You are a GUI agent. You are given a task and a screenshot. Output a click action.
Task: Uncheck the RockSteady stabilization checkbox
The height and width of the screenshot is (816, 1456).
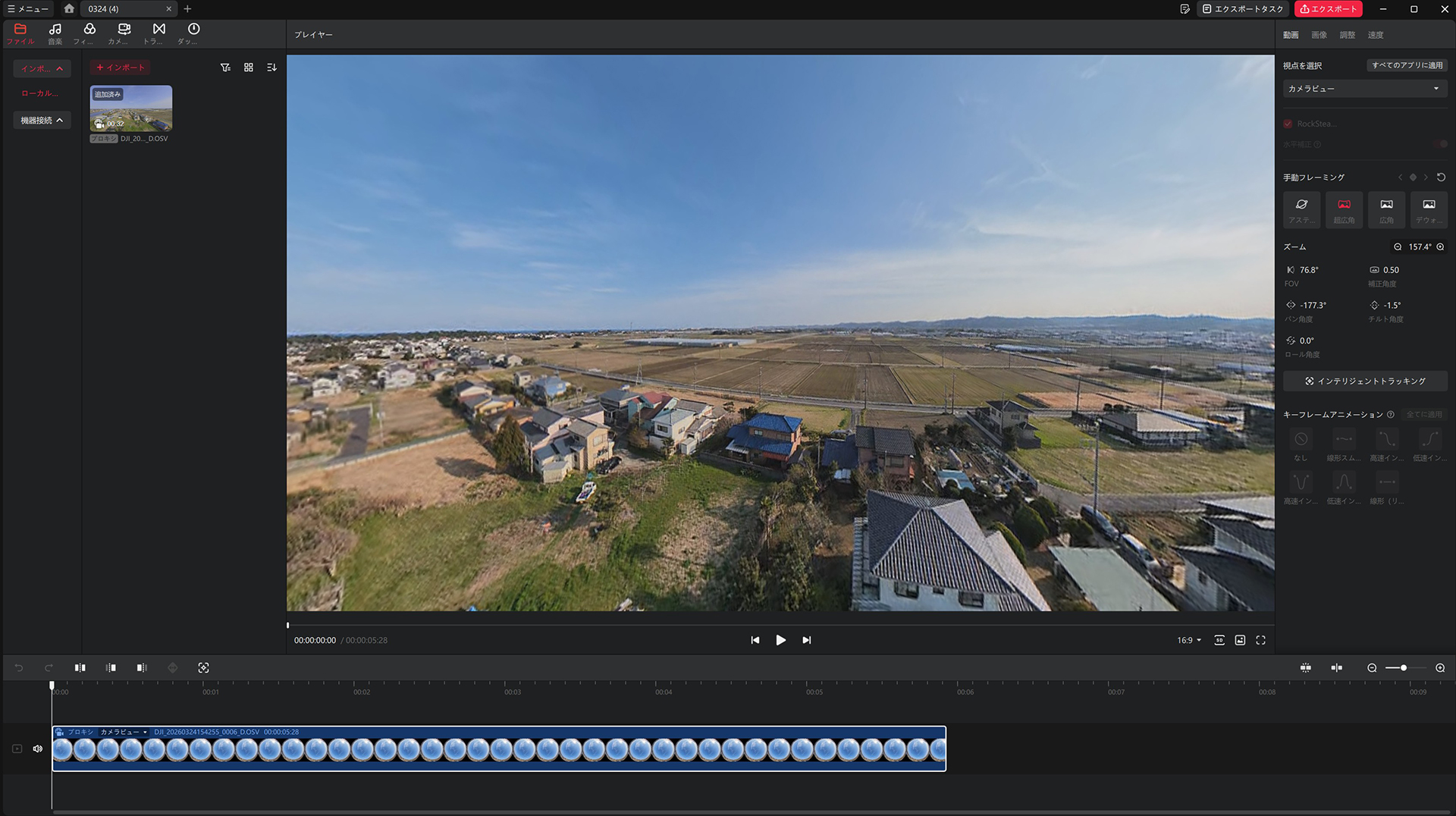click(1288, 124)
